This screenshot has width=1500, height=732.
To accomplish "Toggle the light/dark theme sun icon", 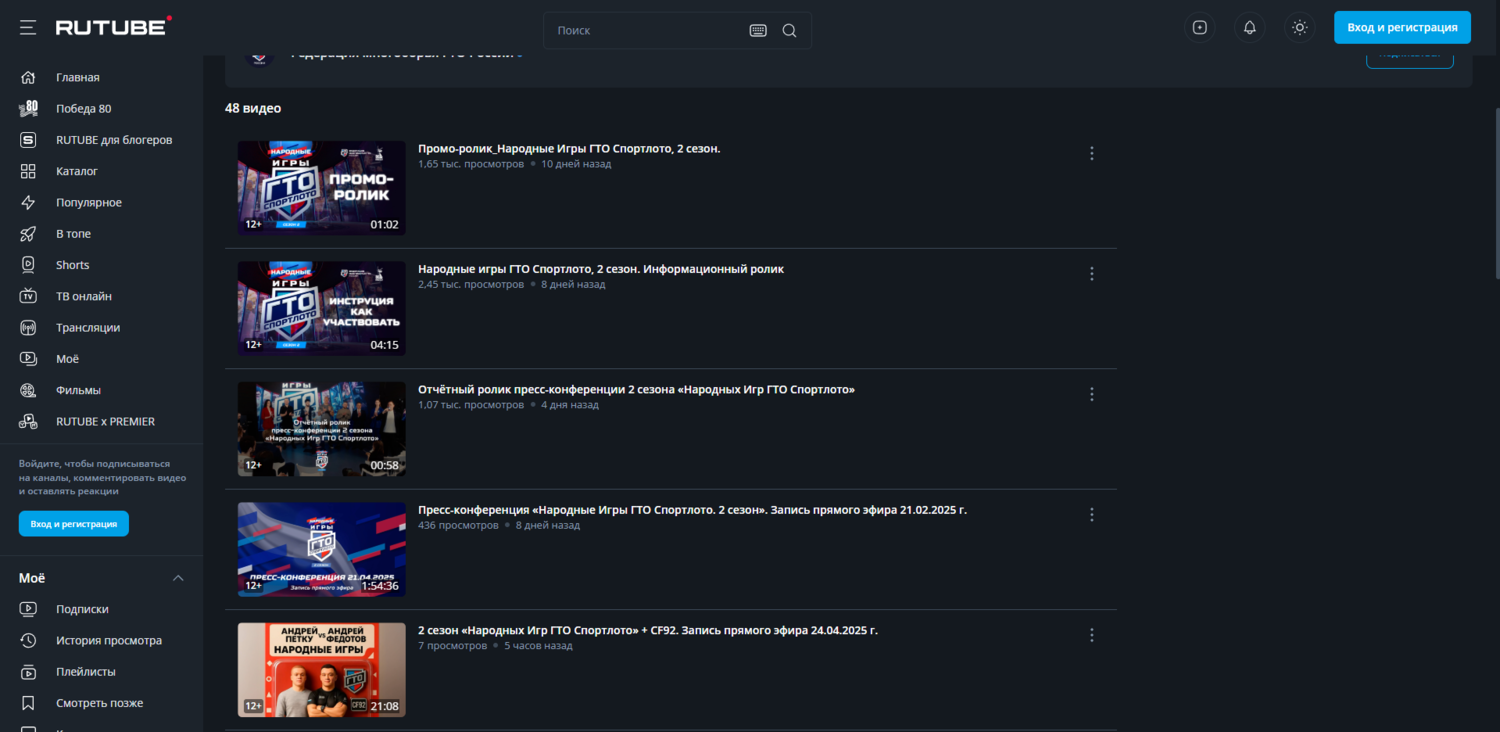I will (1300, 28).
